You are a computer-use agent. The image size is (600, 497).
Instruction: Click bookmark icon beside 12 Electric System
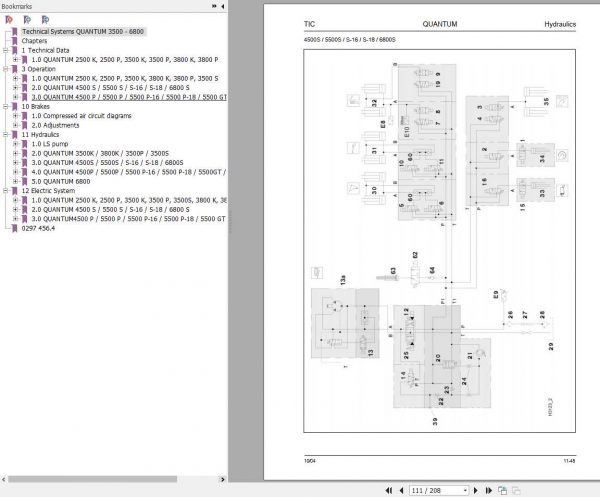tap(15, 191)
